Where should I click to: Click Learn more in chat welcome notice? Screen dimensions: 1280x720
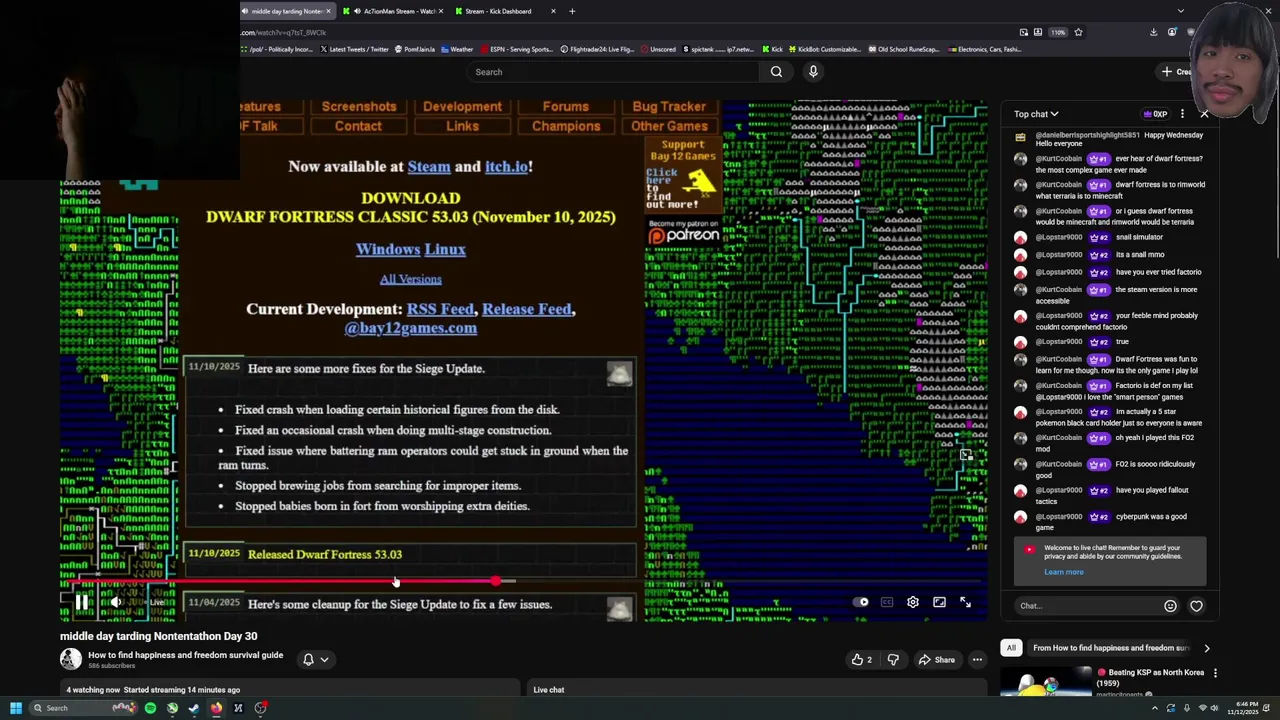point(1063,572)
